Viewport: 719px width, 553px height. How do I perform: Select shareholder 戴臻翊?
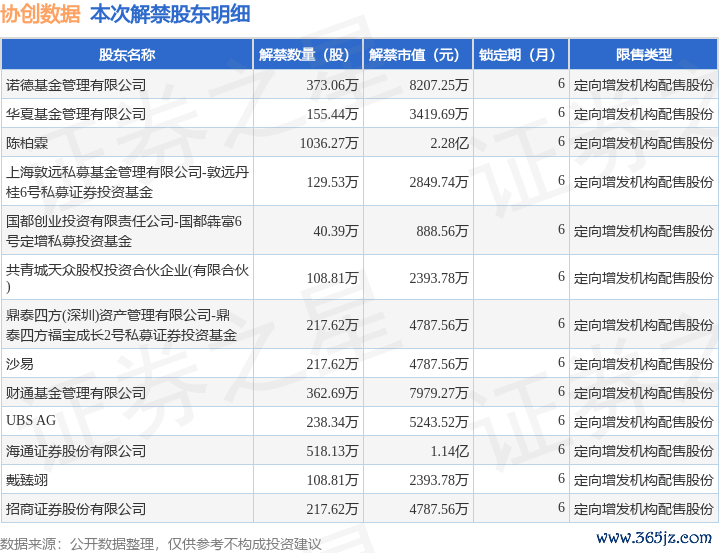tap(27, 480)
